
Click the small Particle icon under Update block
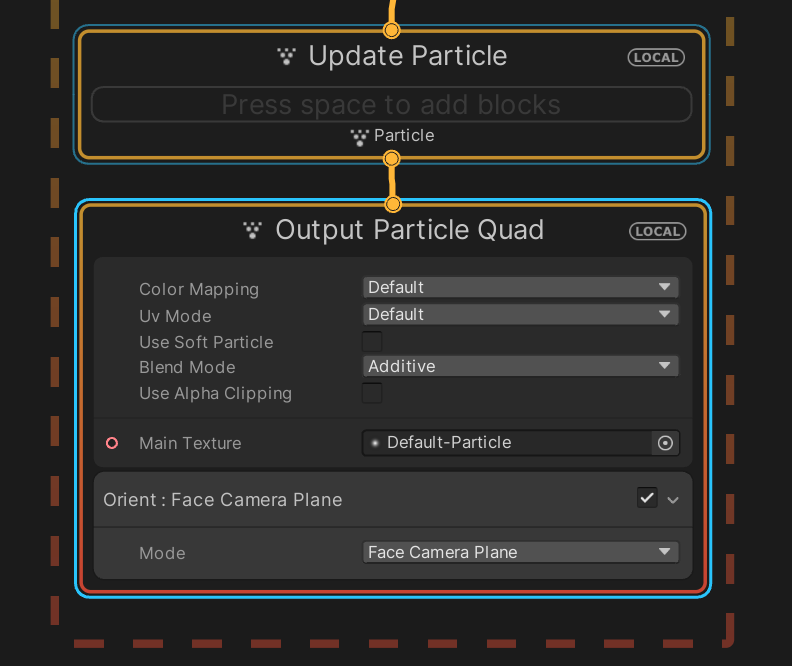[360, 137]
